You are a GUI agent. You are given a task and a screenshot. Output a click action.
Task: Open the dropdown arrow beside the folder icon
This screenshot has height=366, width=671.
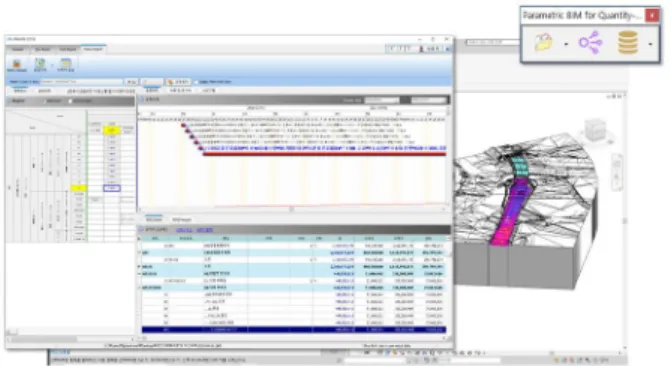[566, 44]
